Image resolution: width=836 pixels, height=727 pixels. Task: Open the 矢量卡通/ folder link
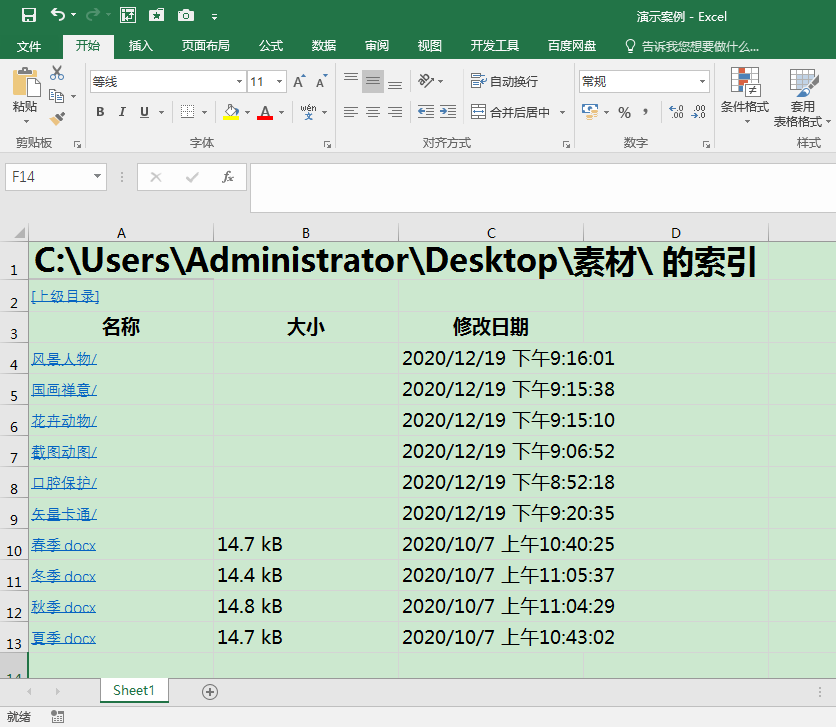pyautogui.click(x=64, y=514)
